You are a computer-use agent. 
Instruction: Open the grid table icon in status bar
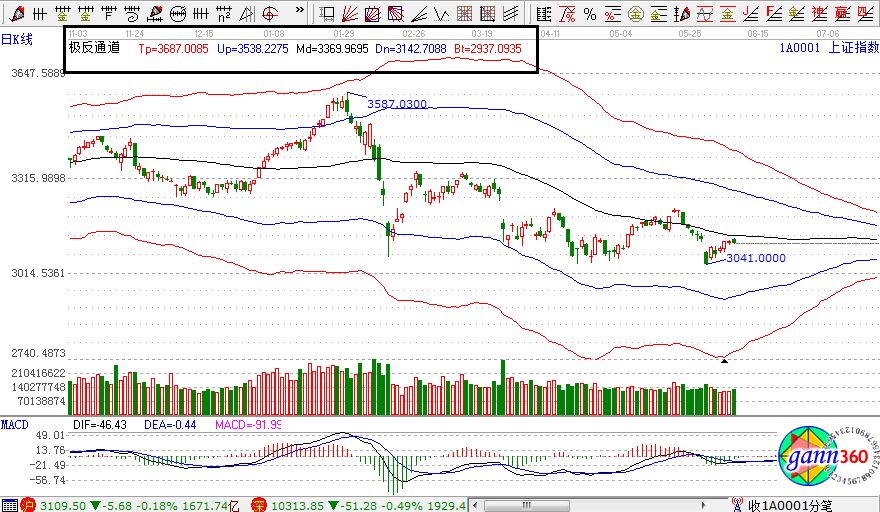[x=9, y=504]
